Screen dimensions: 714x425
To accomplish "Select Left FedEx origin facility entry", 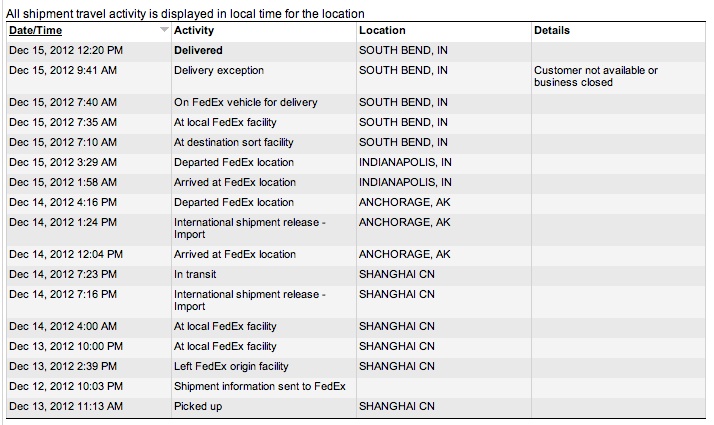I will pyautogui.click(x=231, y=367).
